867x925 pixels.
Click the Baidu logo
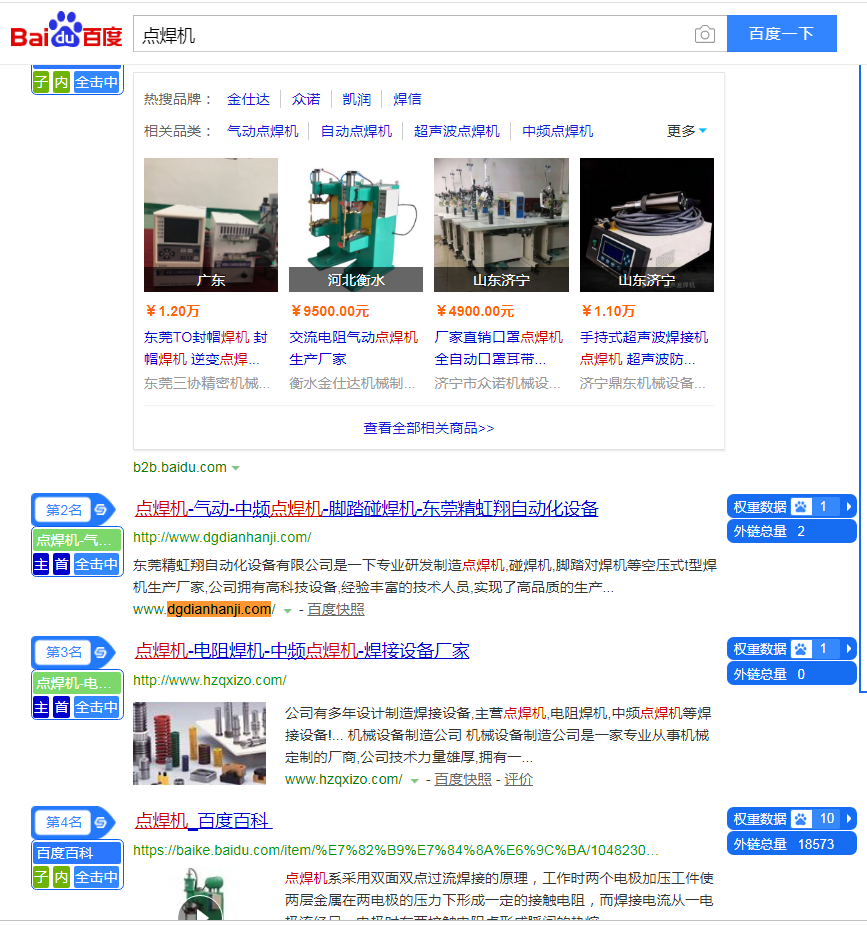tap(66, 31)
